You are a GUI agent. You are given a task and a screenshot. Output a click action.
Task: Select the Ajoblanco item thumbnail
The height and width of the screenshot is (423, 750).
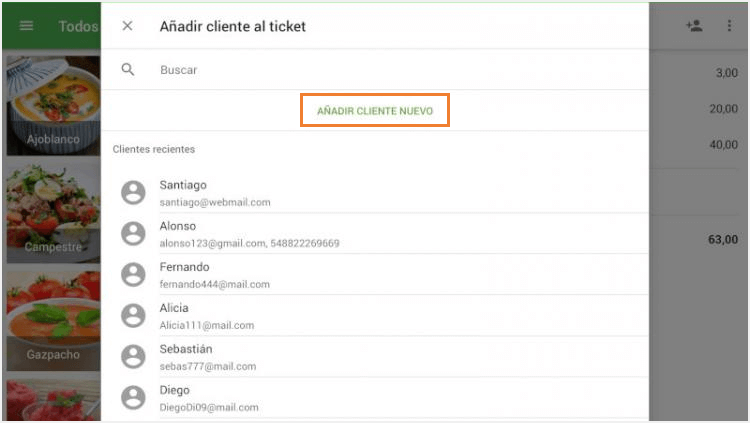click(x=54, y=105)
